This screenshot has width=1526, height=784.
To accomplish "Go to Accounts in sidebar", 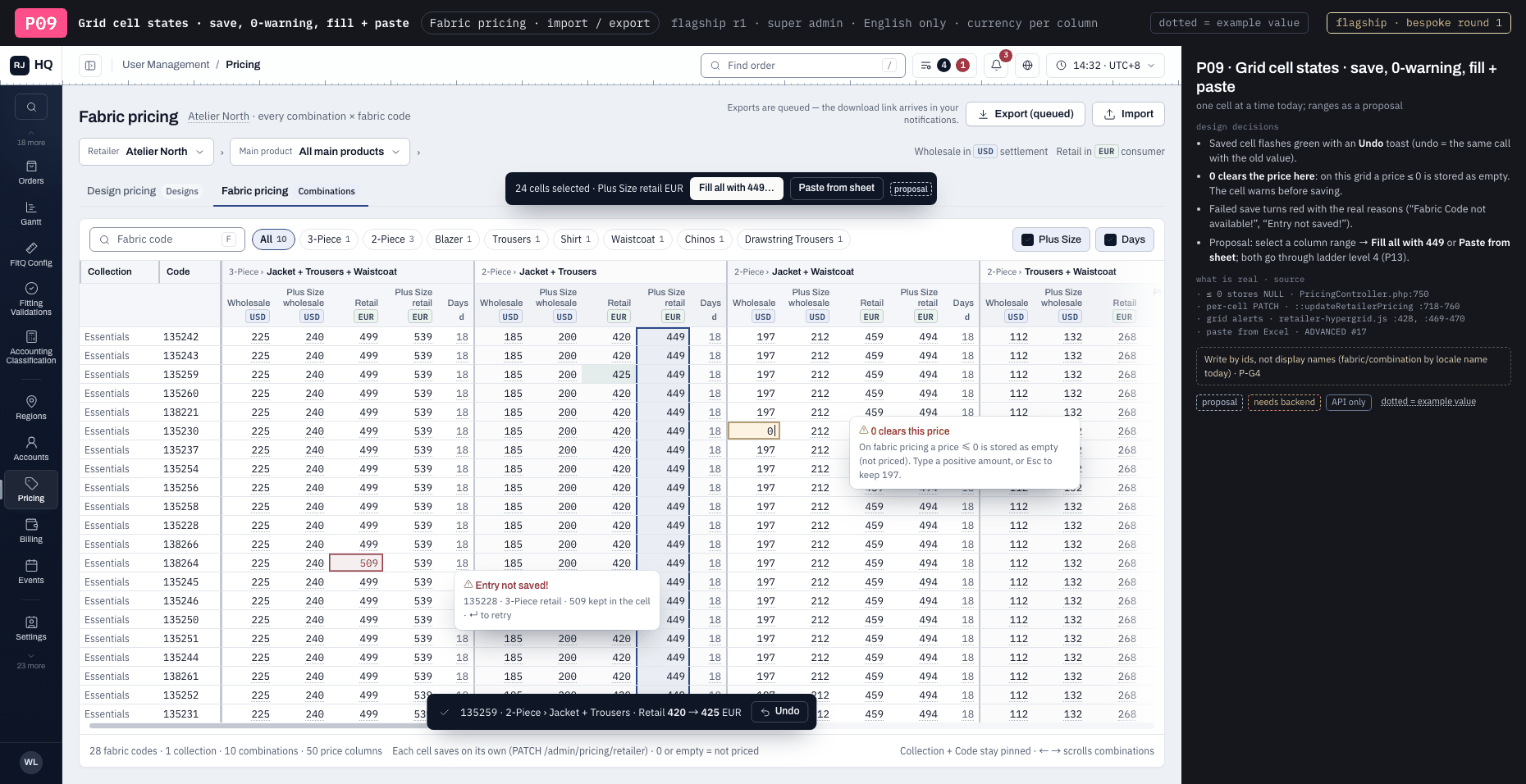I will [x=31, y=449].
